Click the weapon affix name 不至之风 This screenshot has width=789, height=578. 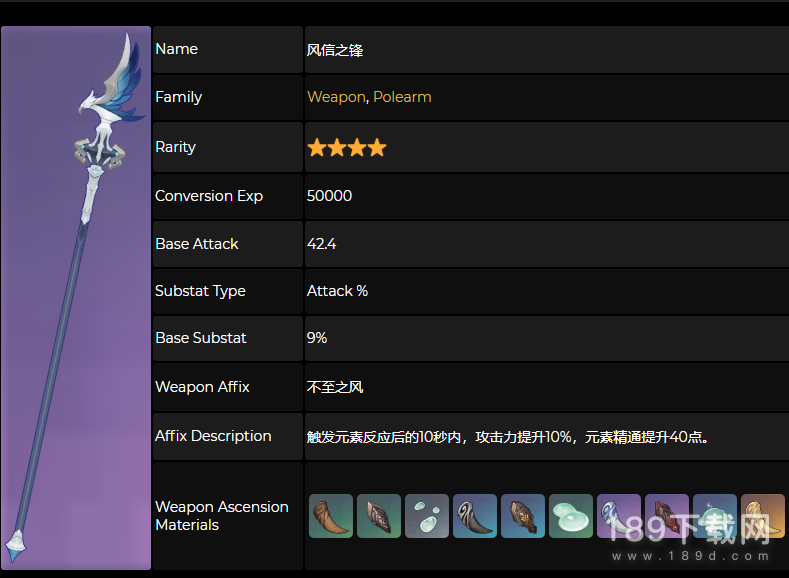pos(335,388)
